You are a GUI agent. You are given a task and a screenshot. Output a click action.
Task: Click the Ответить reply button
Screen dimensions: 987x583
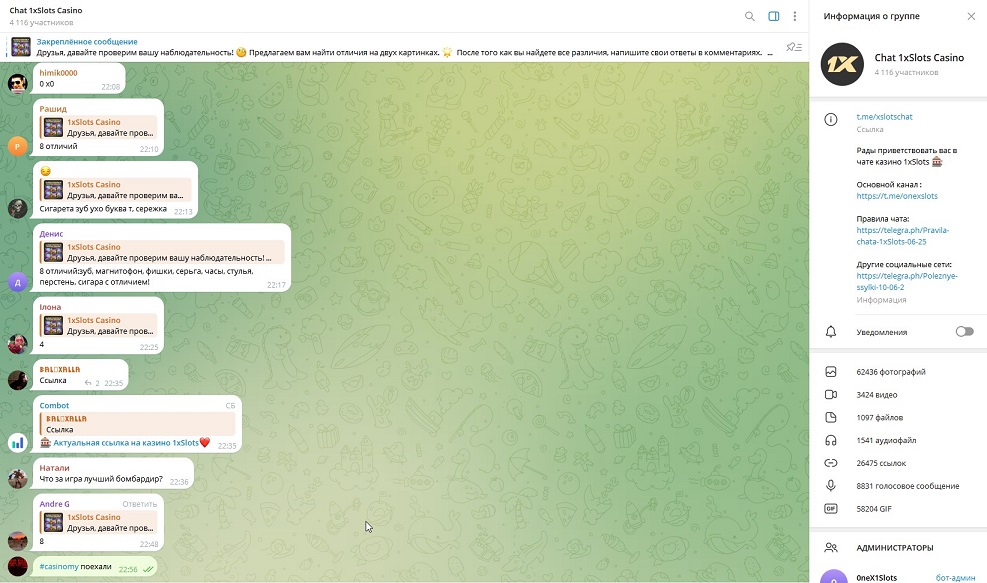pyautogui.click(x=140, y=504)
